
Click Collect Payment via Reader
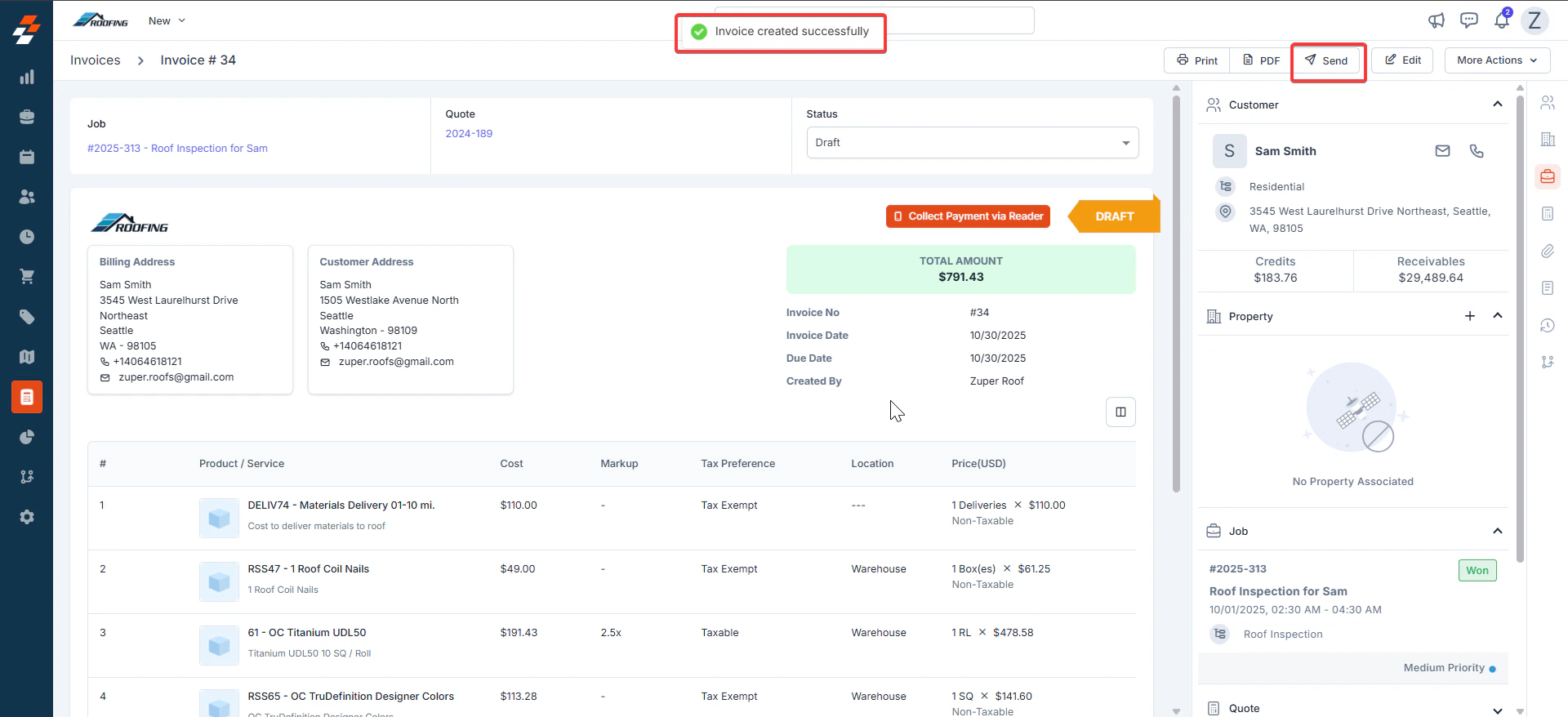[968, 216]
